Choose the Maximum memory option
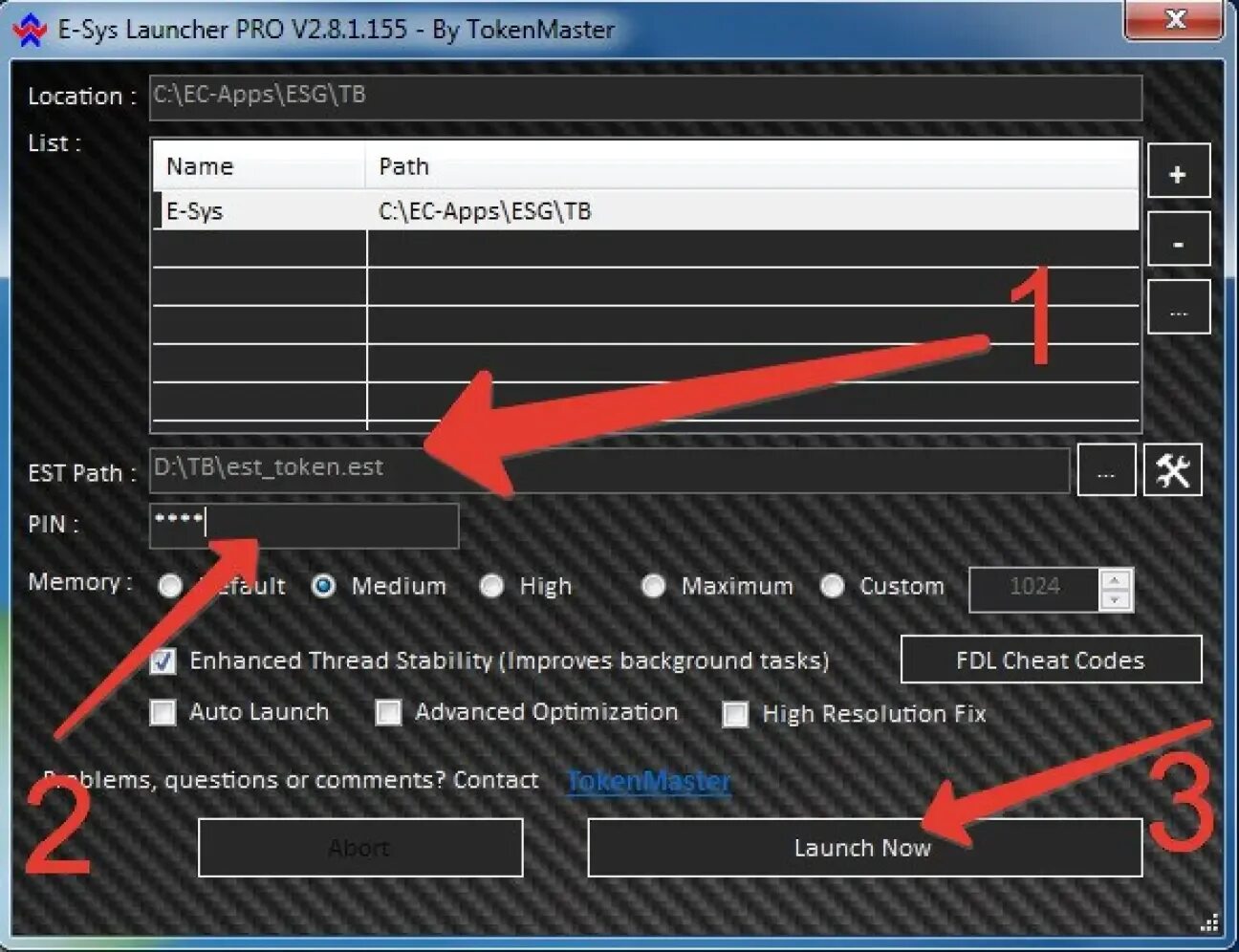Viewport: 1239px width, 952px height. (x=653, y=586)
